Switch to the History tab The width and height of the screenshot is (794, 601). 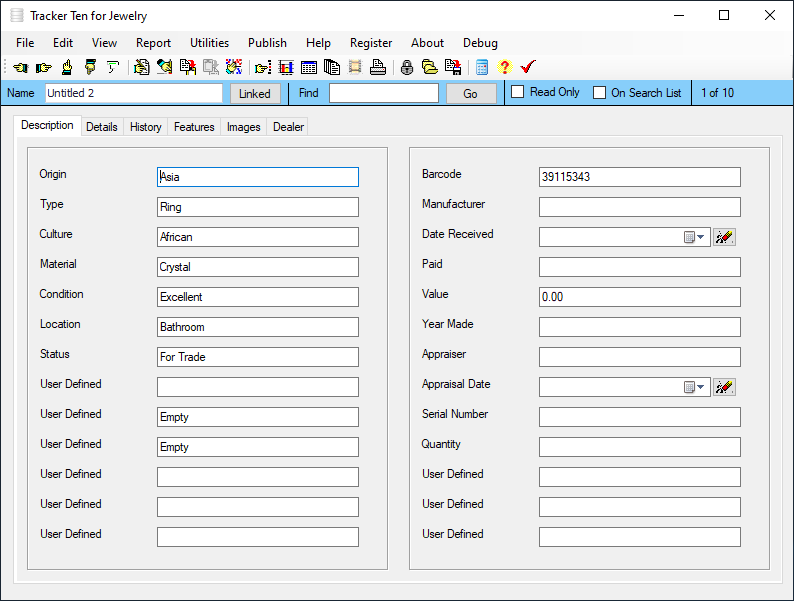(x=146, y=127)
